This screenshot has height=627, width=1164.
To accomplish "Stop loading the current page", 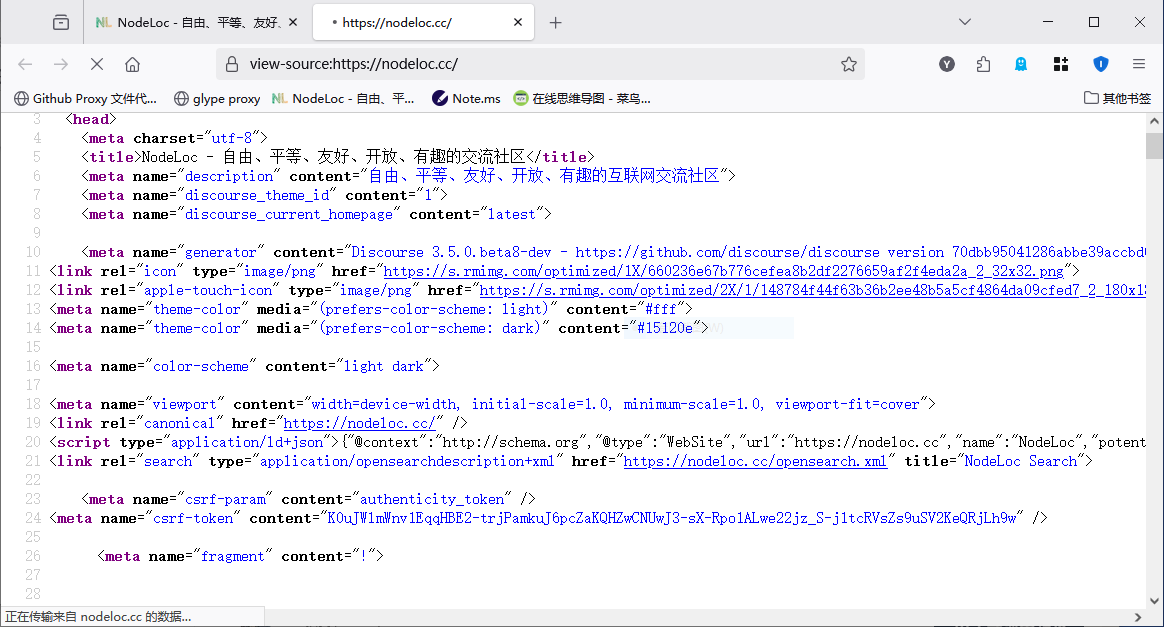I will pyautogui.click(x=97, y=65).
